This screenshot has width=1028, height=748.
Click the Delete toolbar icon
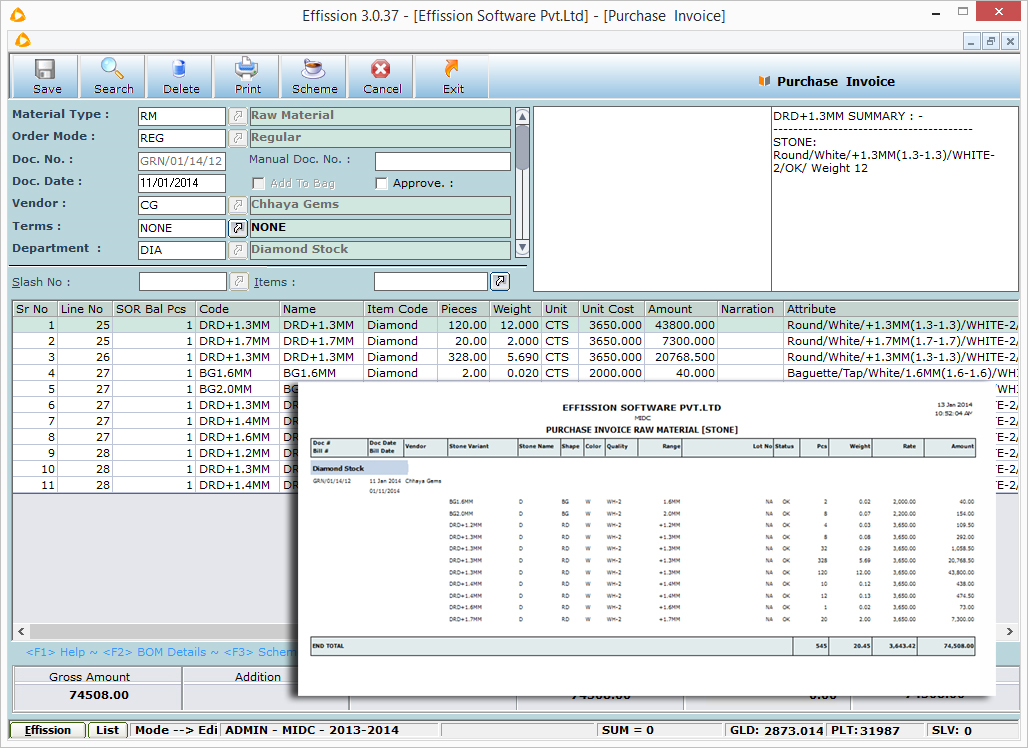pyautogui.click(x=180, y=77)
